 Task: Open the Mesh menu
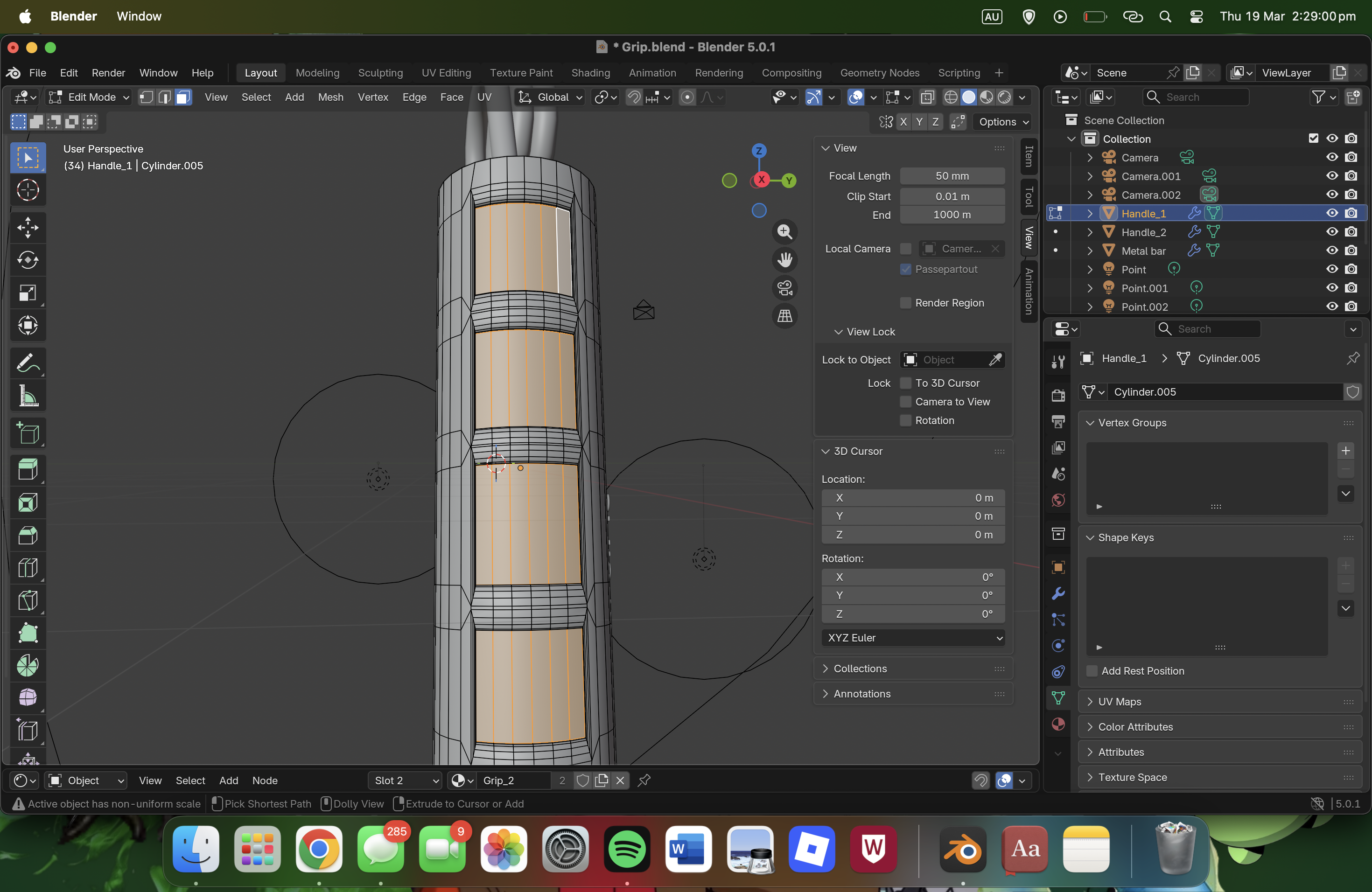point(330,98)
